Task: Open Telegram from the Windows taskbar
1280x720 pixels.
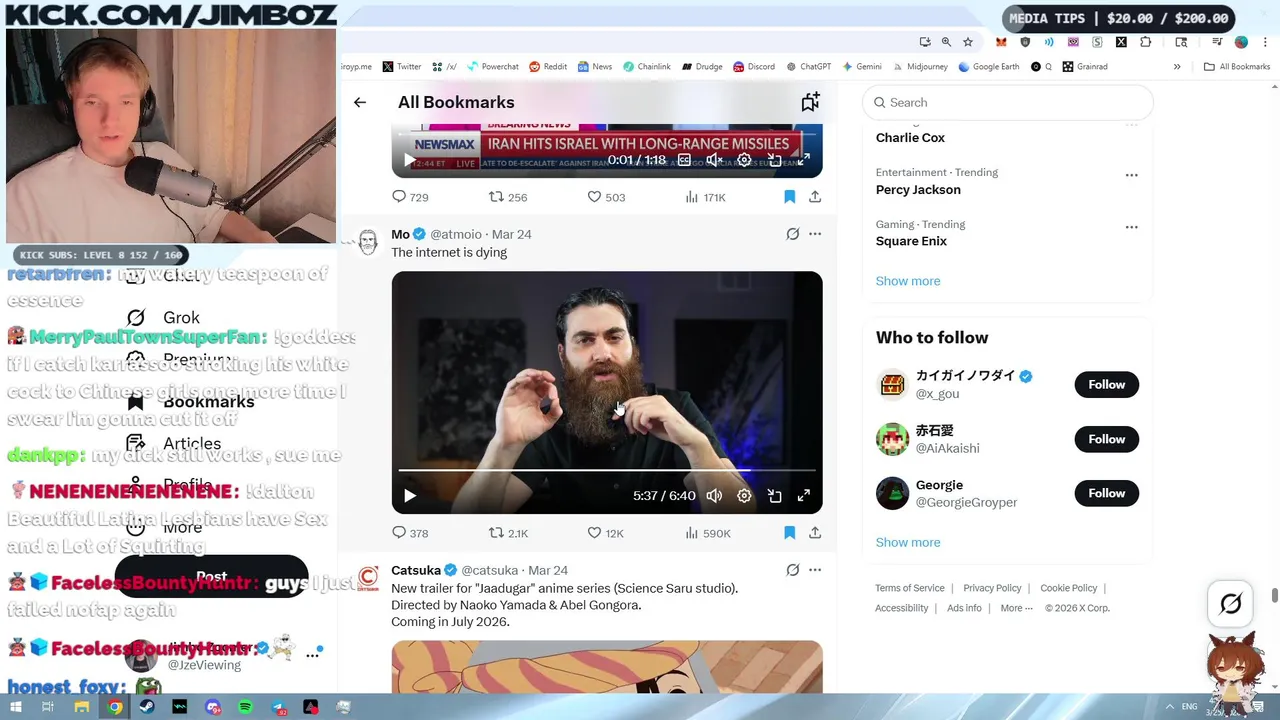Action: tap(278, 707)
